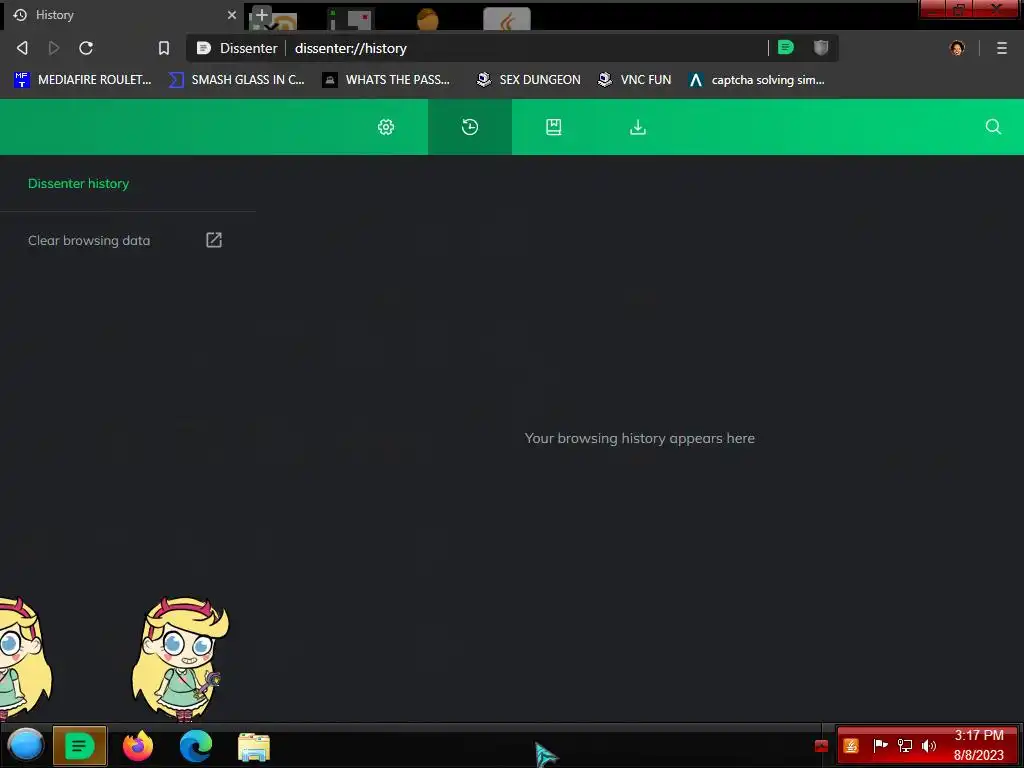This screenshot has width=1024, height=768.
Task: Select the History browser tab
Action: (x=123, y=15)
